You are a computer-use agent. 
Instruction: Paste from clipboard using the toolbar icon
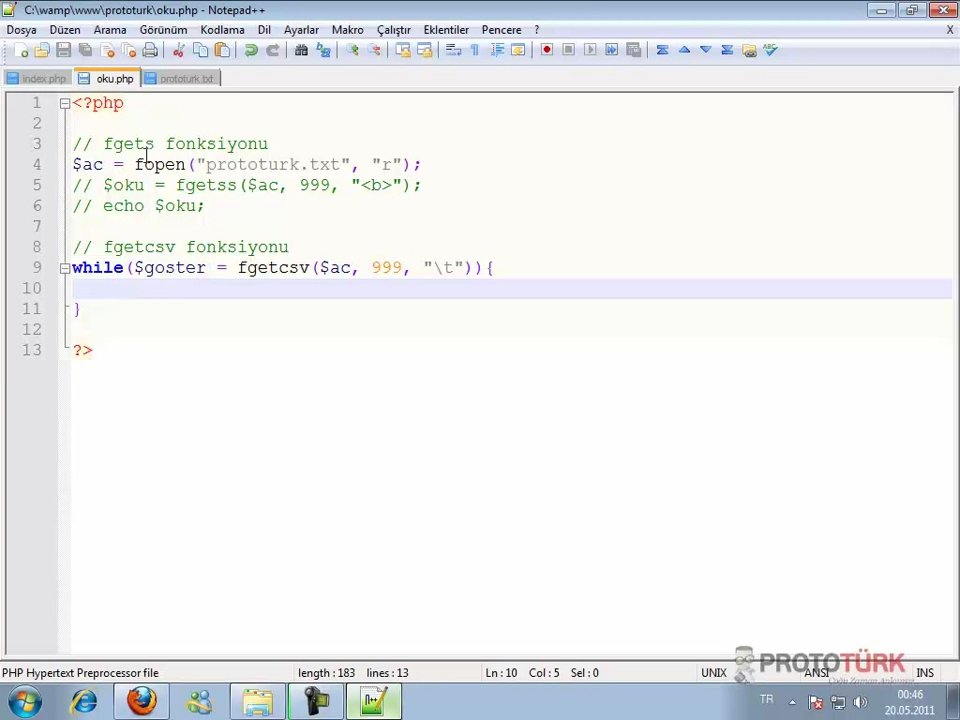(222, 51)
